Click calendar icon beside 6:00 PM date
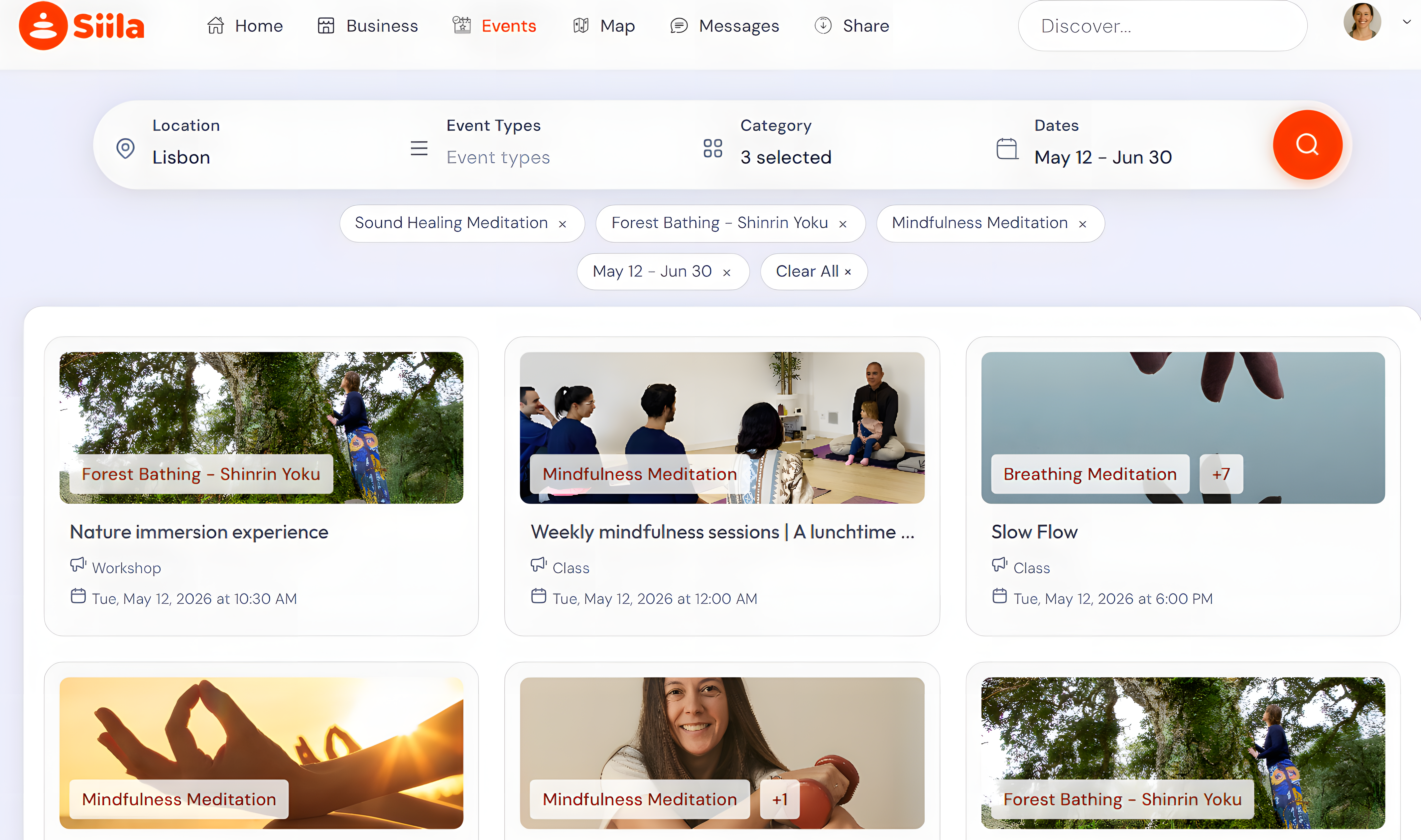The image size is (1421, 840). [x=1000, y=596]
